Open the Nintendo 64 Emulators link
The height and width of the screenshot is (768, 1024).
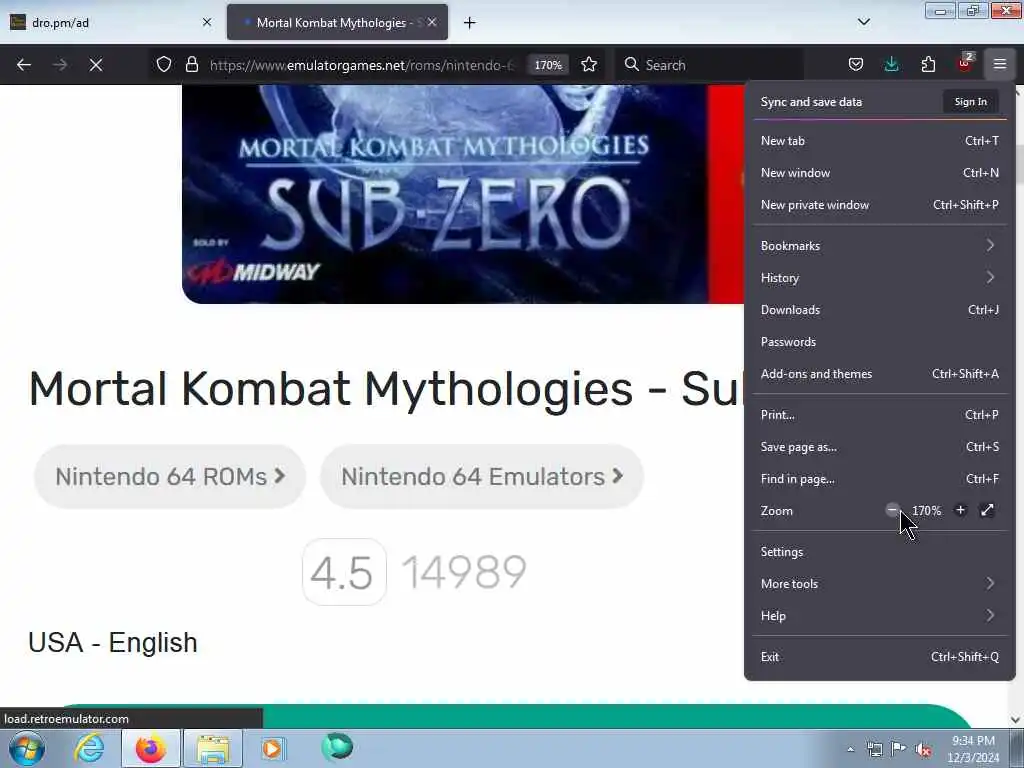point(482,477)
